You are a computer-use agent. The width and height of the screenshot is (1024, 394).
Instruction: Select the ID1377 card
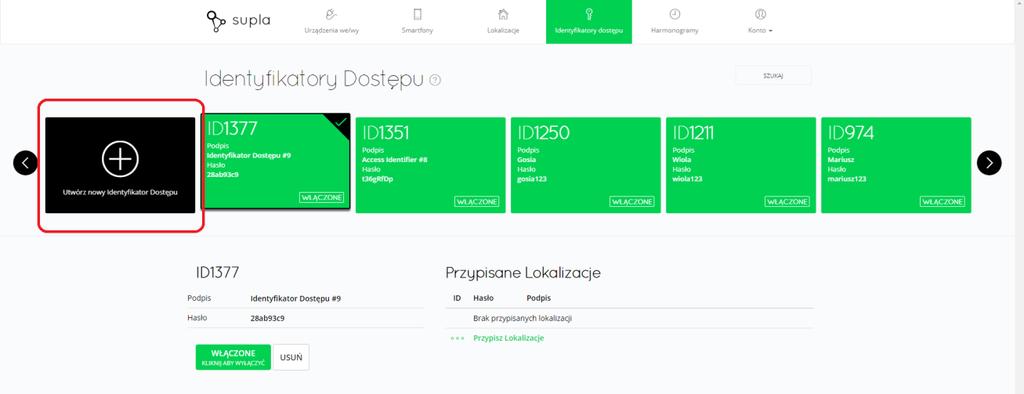(276, 161)
